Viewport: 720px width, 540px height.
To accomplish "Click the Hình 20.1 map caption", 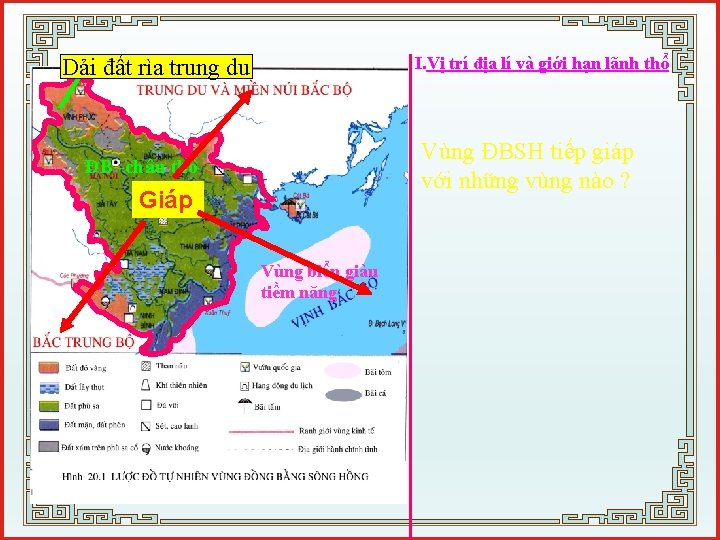I will pyautogui.click(x=215, y=477).
